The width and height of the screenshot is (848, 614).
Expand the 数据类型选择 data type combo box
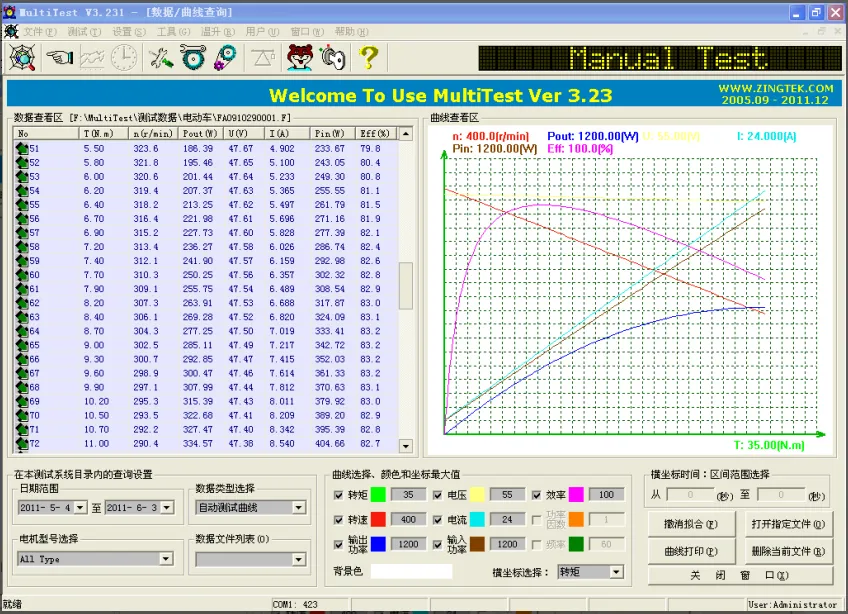click(298, 507)
